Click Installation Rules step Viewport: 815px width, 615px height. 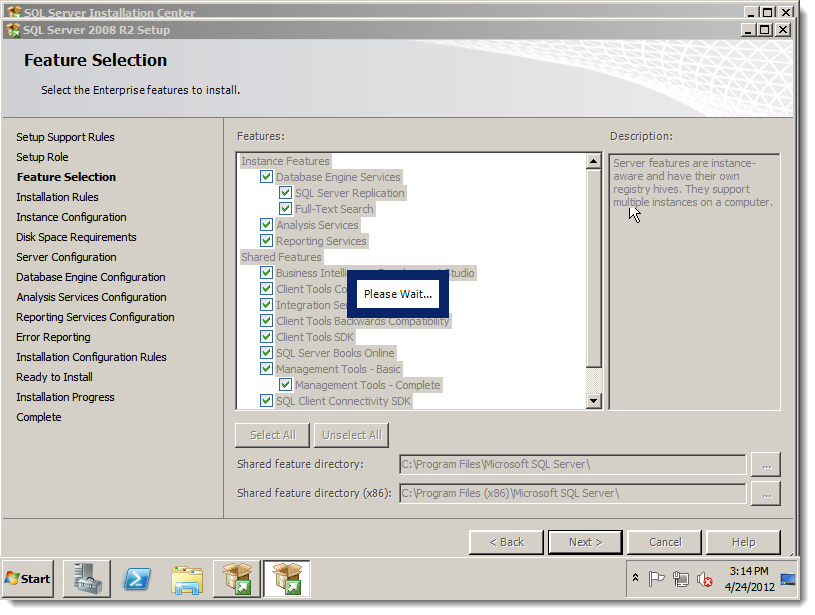click(x=57, y=197)
